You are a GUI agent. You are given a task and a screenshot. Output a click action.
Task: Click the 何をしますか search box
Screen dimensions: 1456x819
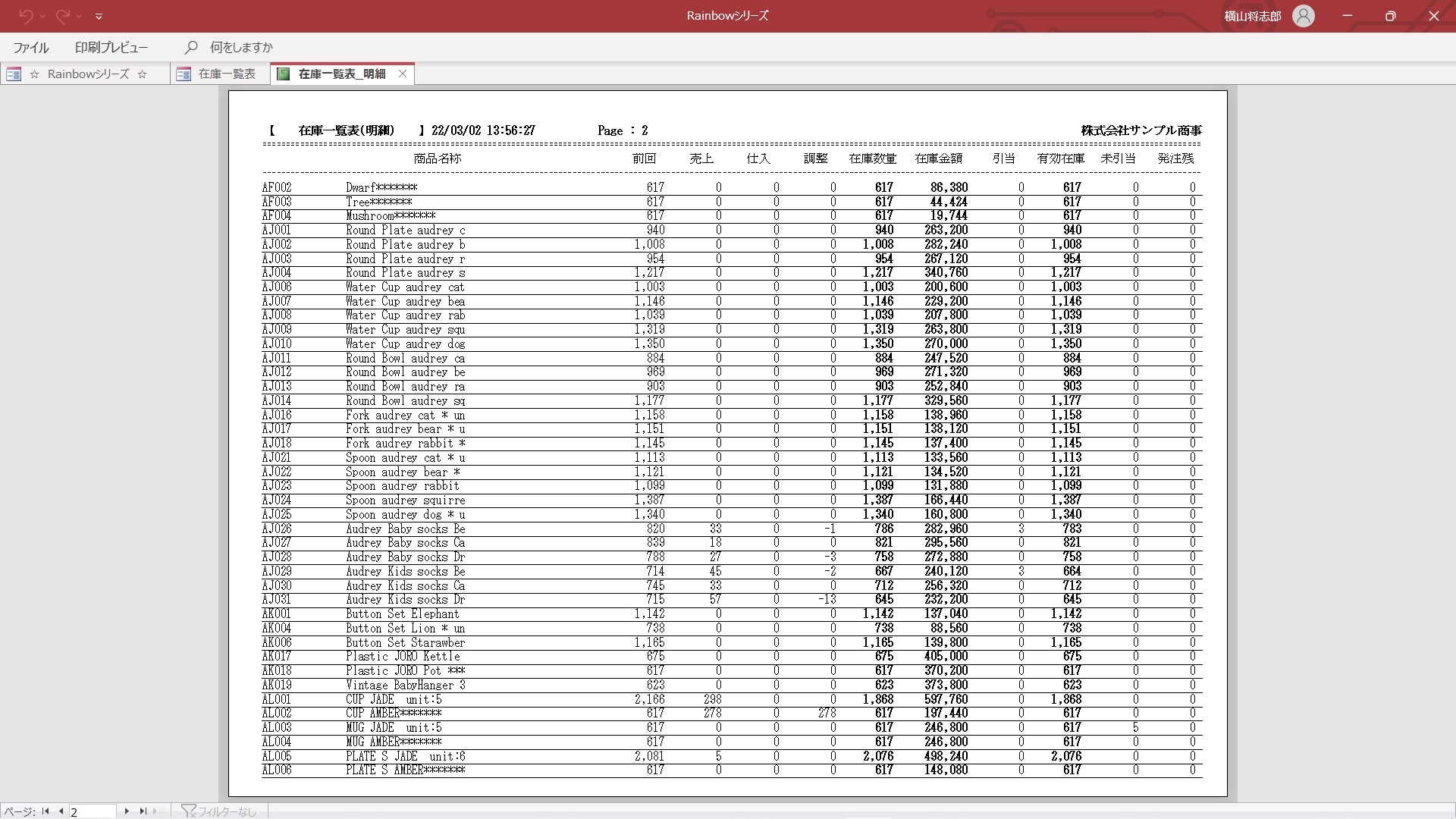(x=241, y=47)
